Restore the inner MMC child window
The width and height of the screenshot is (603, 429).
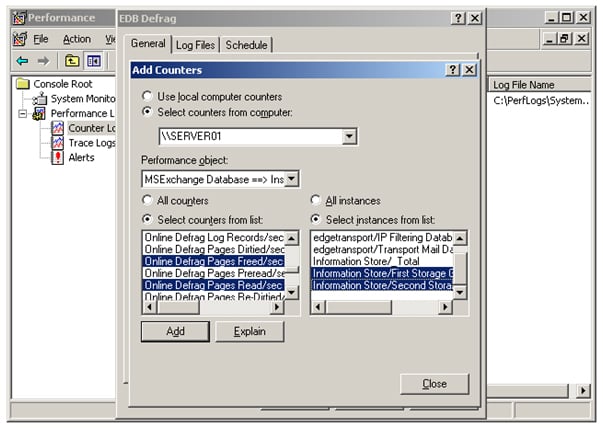(565, 38)
